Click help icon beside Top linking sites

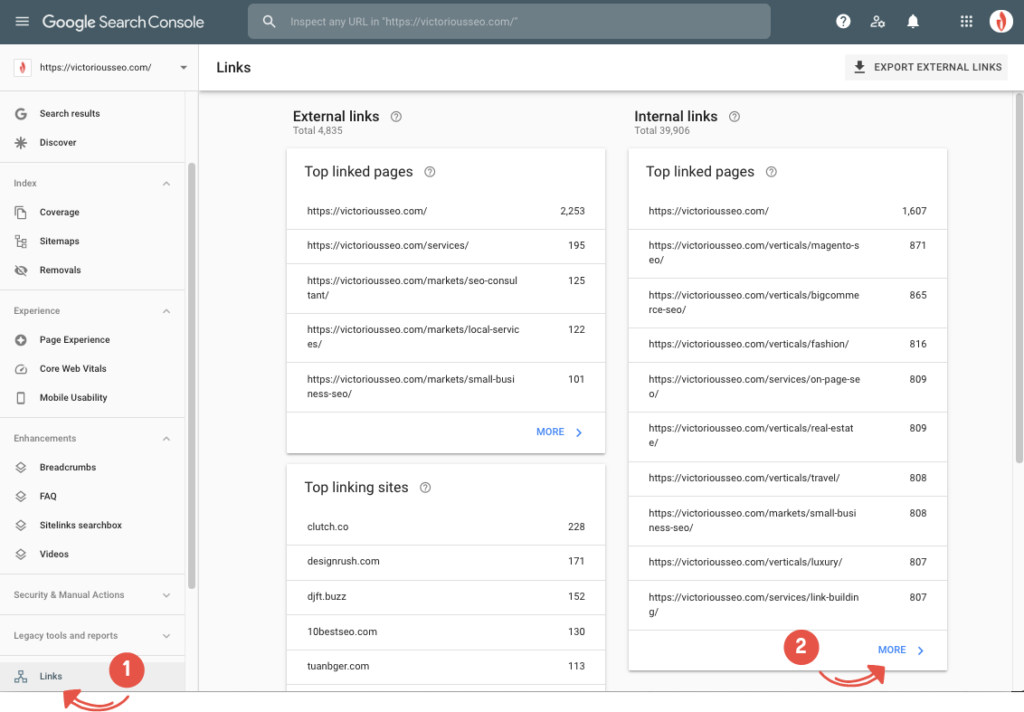pos(425,488)
